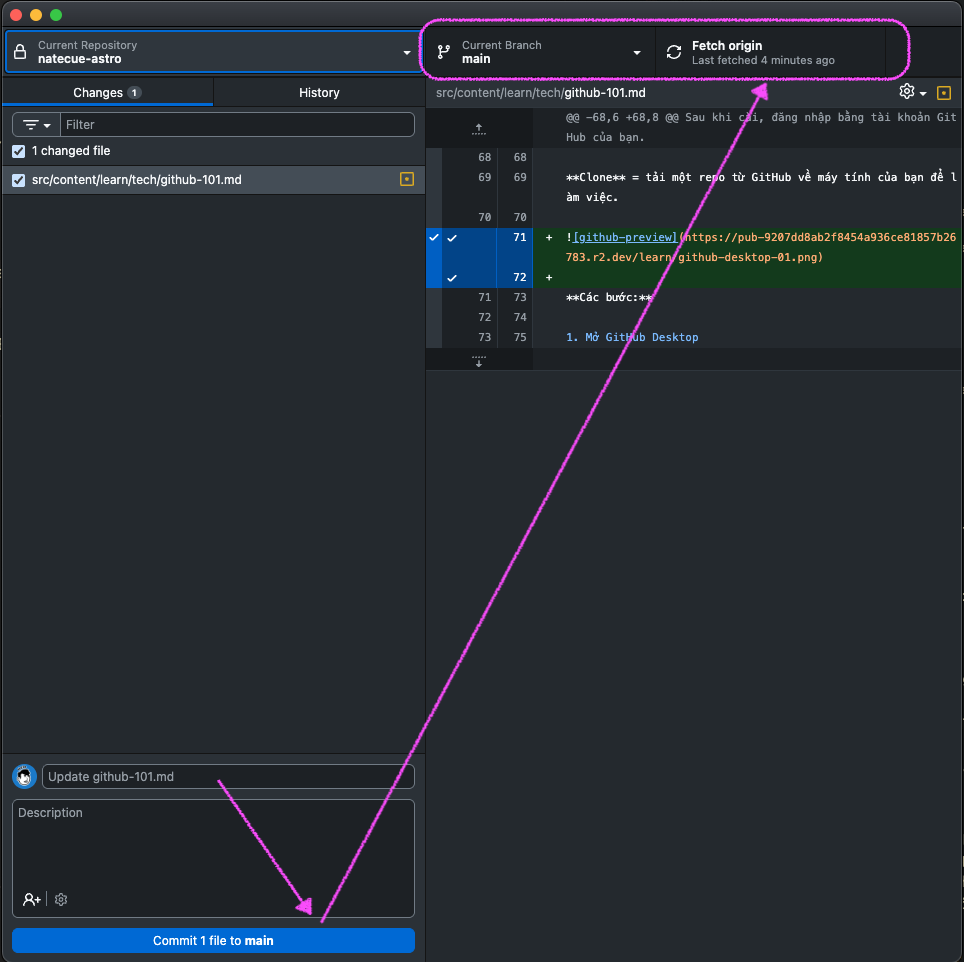Image resolution: width=964 pixels, height=962 pixels.
Task: Toggle checkbox for github-101.md file
Action: [x=18, y=180]
